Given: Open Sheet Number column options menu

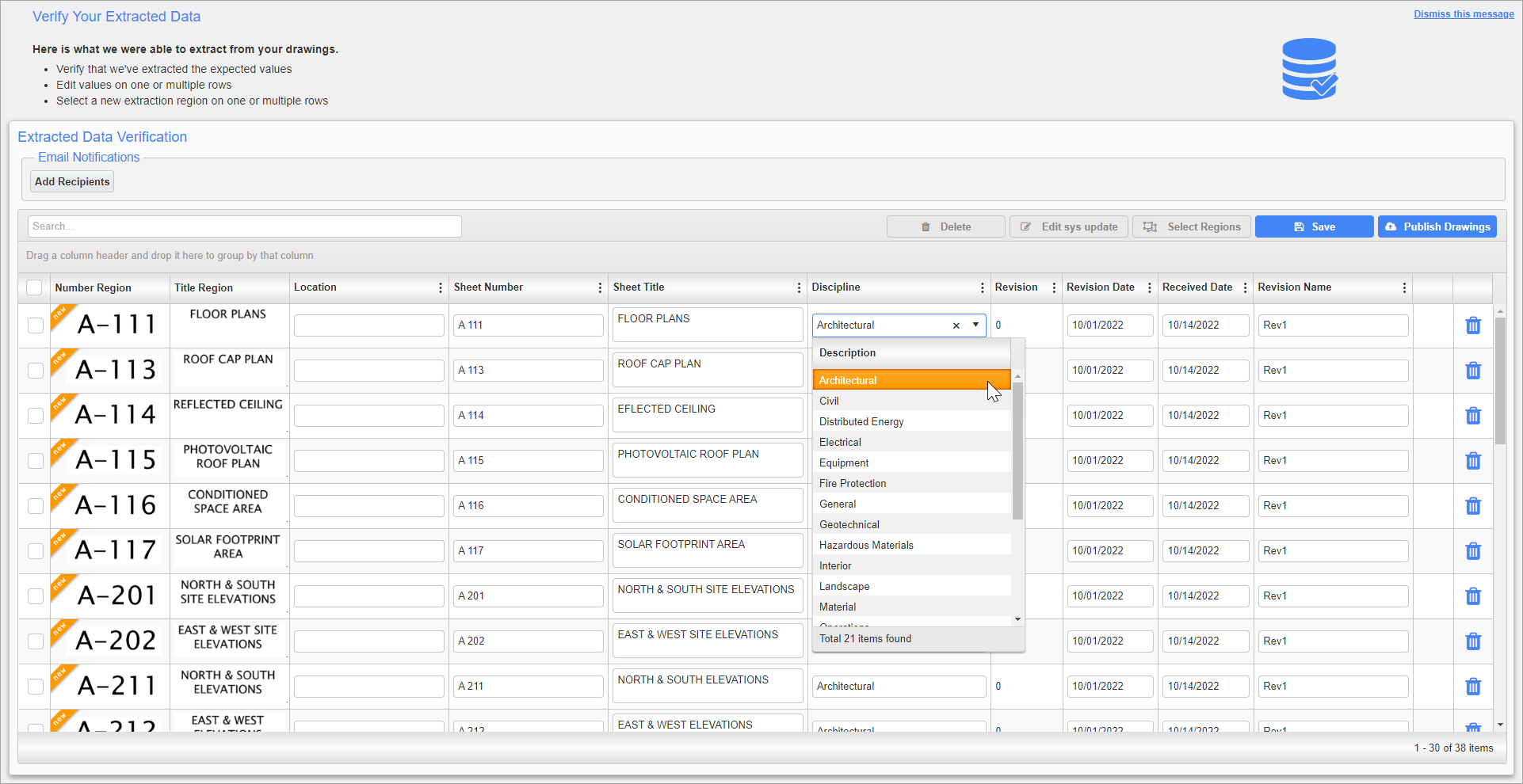Looking at the screenshot, I should coord(600,288).
